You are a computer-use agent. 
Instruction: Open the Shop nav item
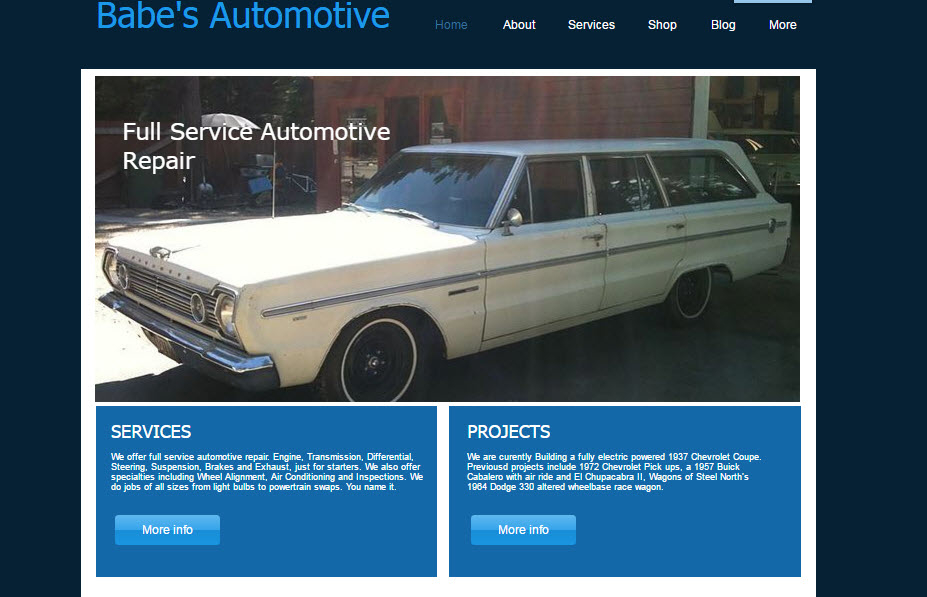pyautogui.click(x=662, y=25)
